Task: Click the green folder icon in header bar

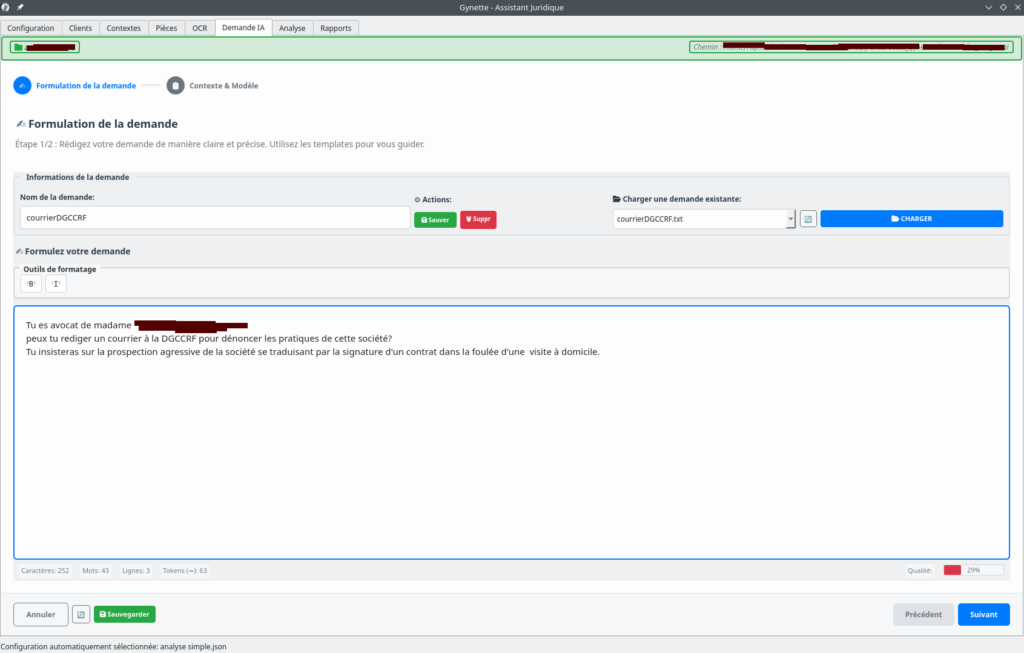Action: point(18,47)
